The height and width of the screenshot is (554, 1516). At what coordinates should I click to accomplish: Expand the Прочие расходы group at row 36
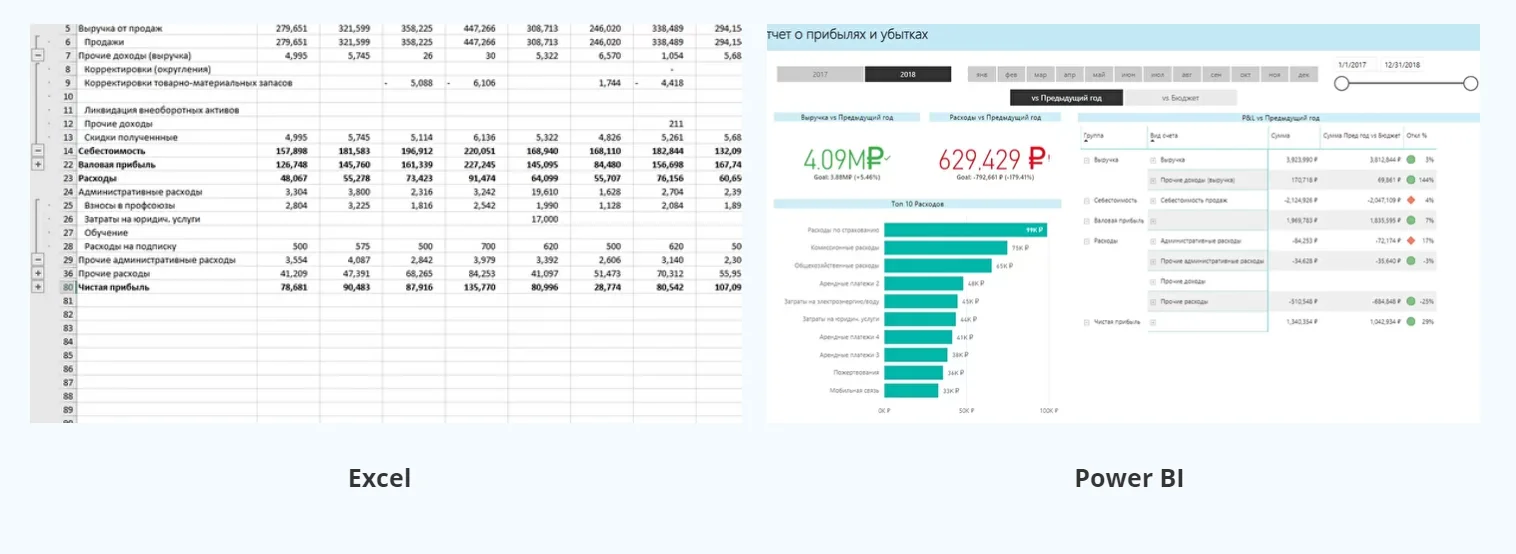(x=38, y=273)
